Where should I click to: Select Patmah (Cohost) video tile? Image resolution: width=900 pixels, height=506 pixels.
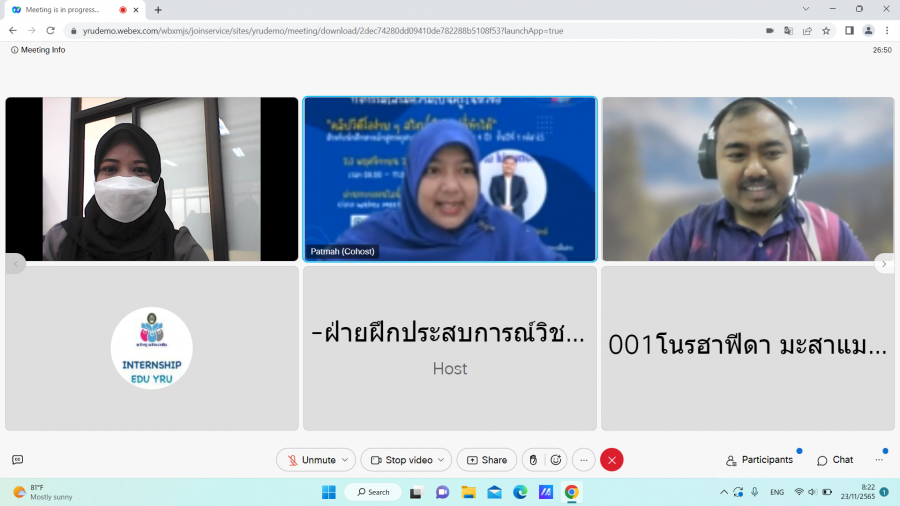click(x=450, y=179)
